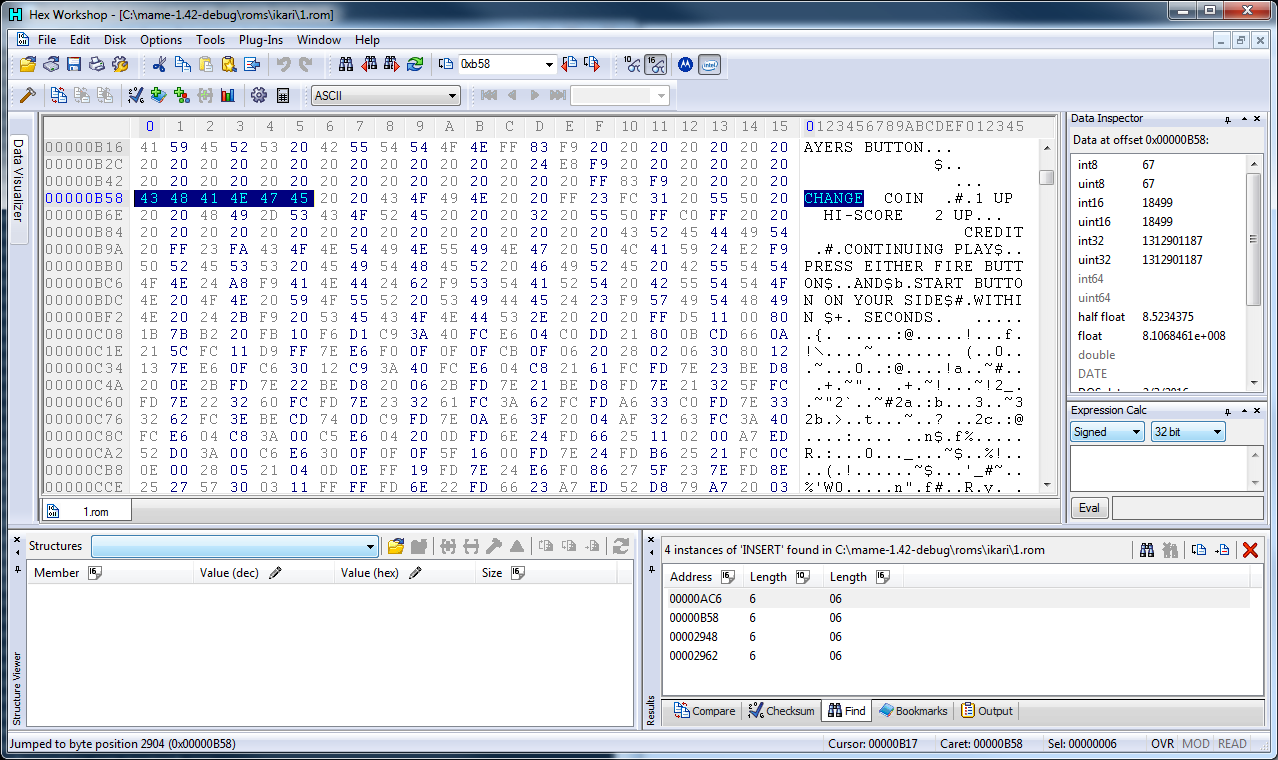1278x760 pixels.
Task: Click the Print icon in the toolbar
Action: [97, 65]
